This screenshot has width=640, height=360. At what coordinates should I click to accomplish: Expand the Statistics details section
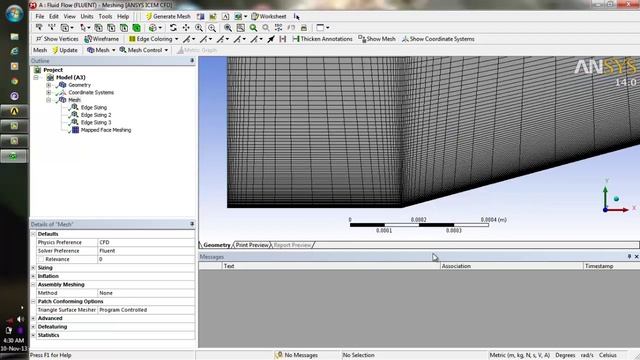pyautogui.click(x=33, y=335)
